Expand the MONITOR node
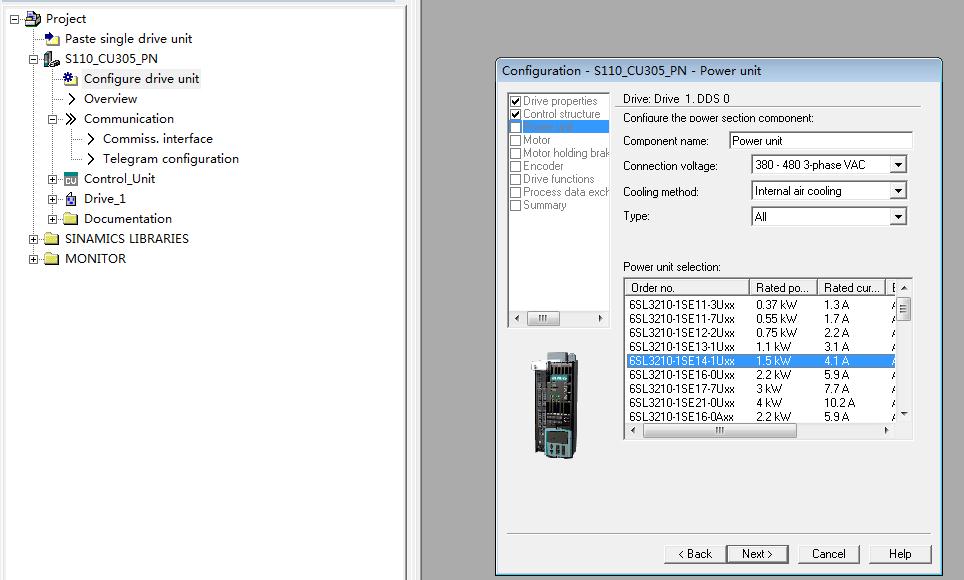 click(x=33, y=260)
